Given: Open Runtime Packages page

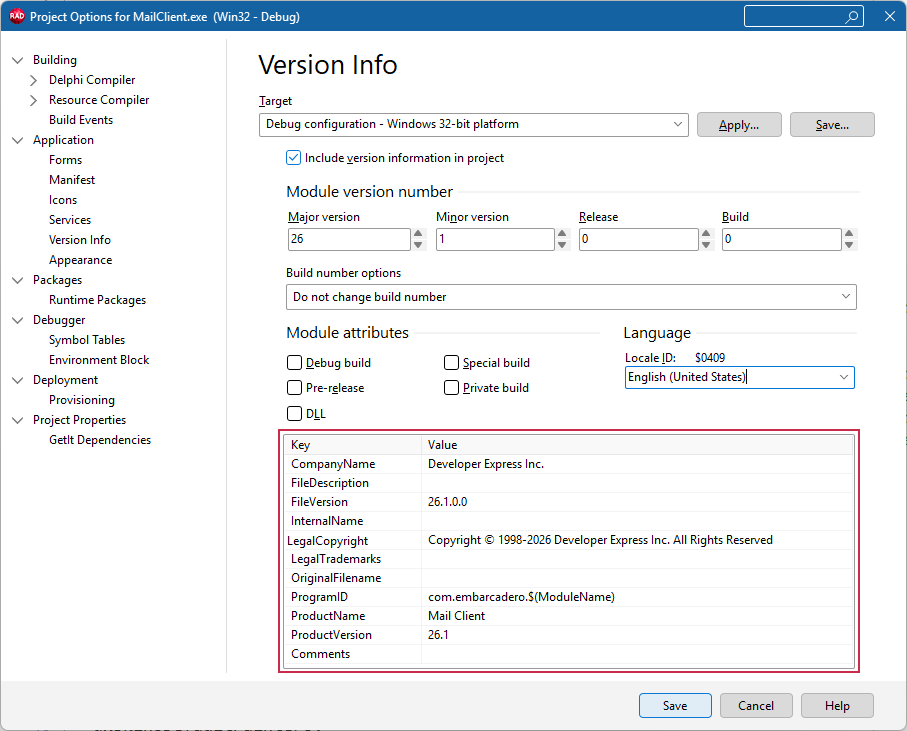Looking at the screenshot, I should pos(97,300).
